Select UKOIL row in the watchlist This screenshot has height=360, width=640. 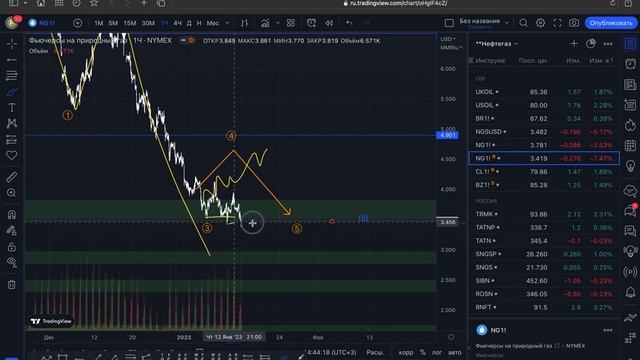tap(544, 92)
